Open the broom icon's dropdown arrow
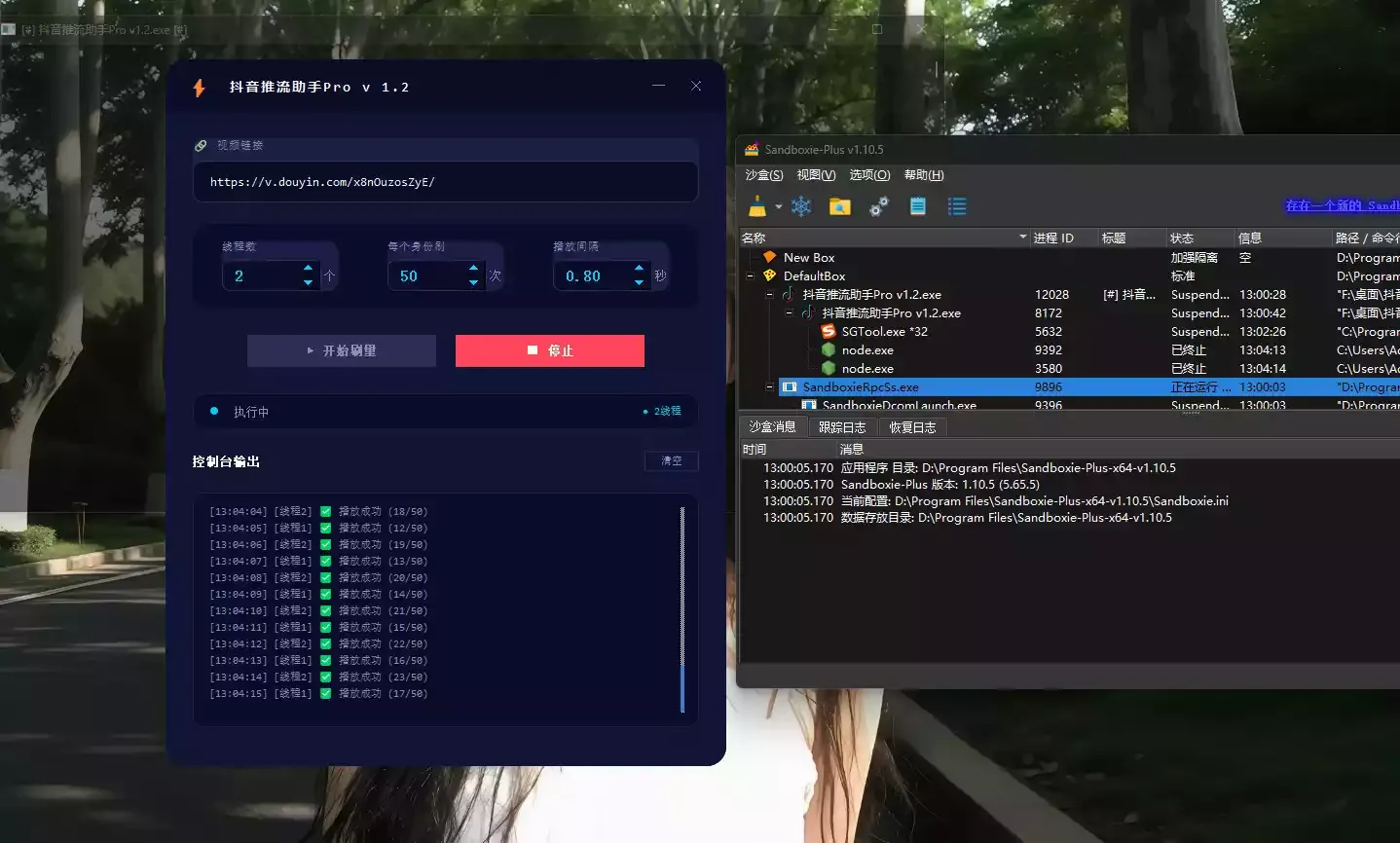 tap(779, 206)
